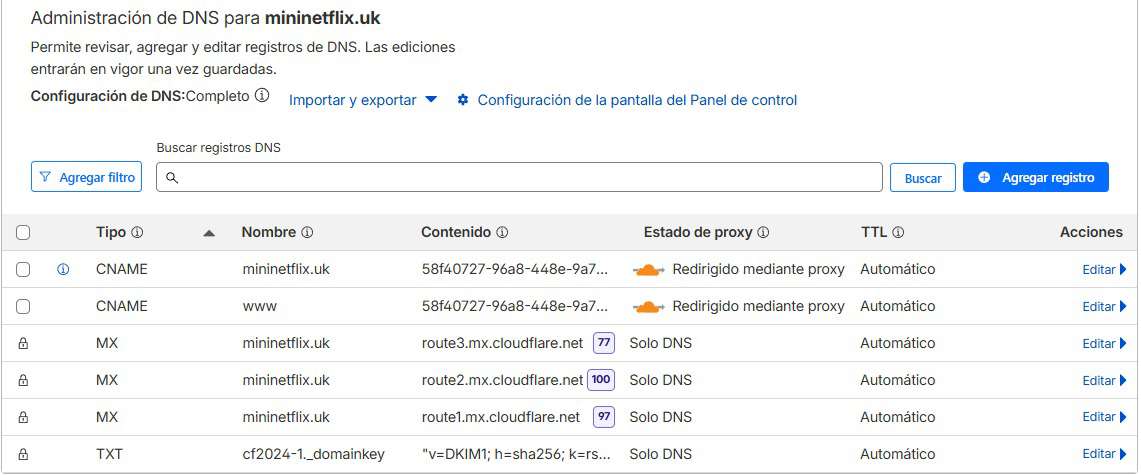The width and height of the screenshot is (1141, 475).
Task: Click the info icon on first CNAME row
Action: click(63, 269)
